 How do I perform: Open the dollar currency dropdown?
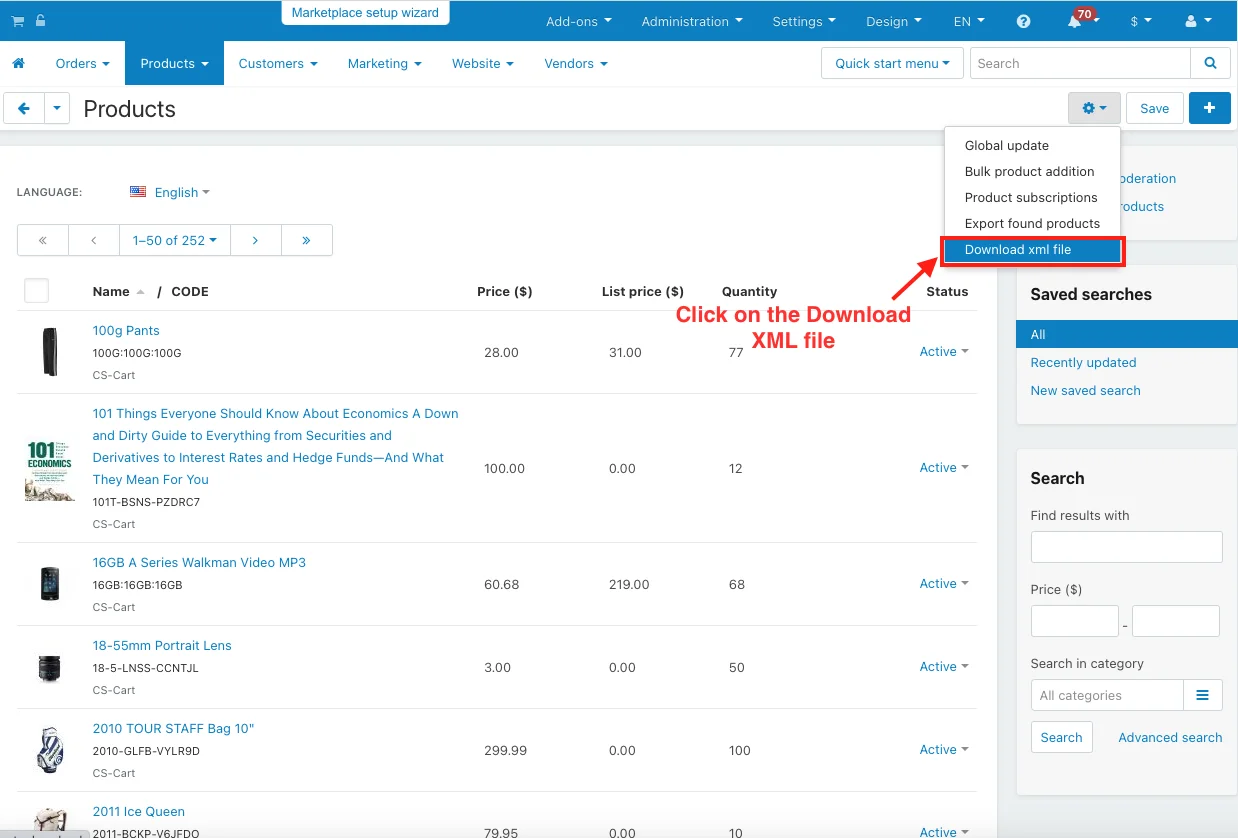[1141, 21]
